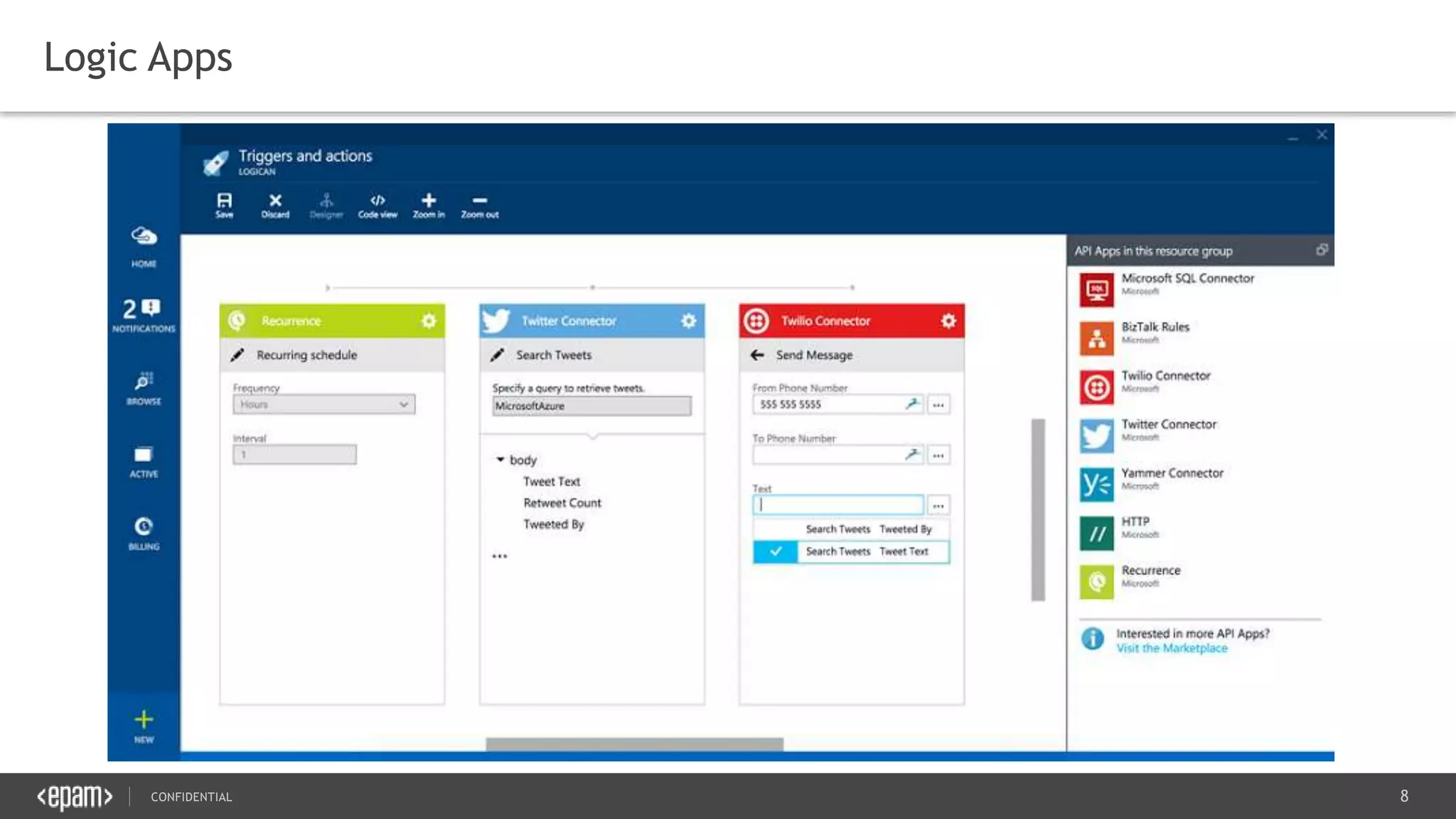1456x819 pixels.
Task: Edit Recurring schedule pencil icon
Action: [237, 355]
